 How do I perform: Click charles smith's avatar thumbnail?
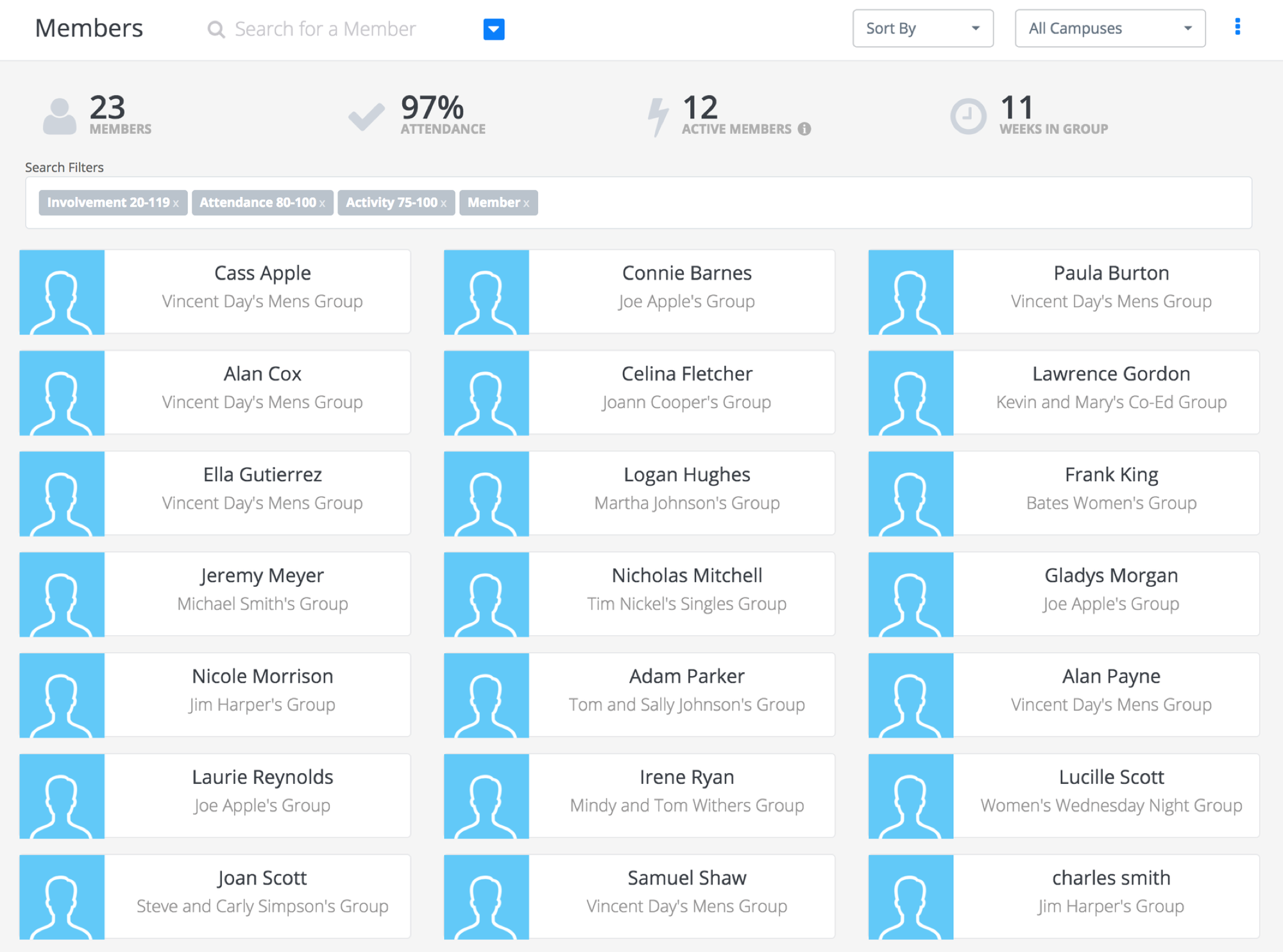(x=911, y=896)
